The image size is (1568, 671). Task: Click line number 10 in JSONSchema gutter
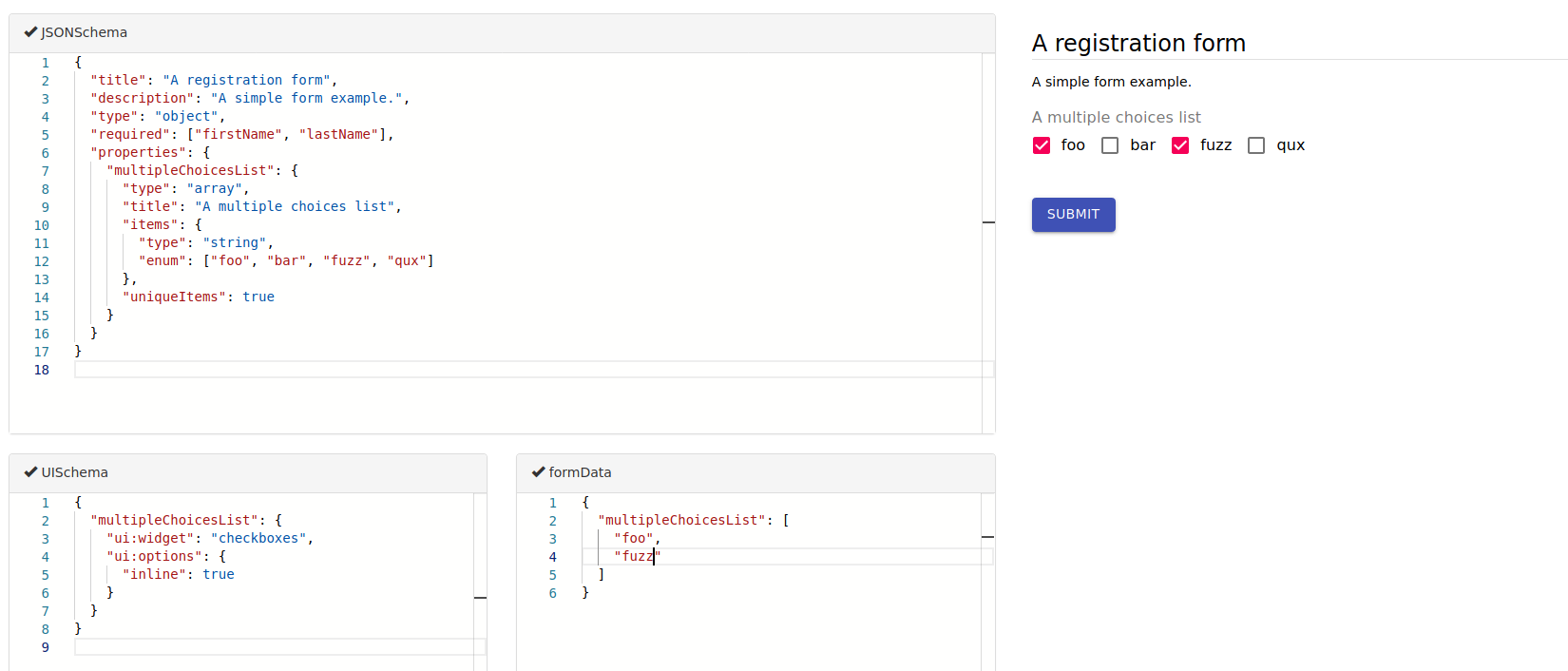(x=42, y=225)
